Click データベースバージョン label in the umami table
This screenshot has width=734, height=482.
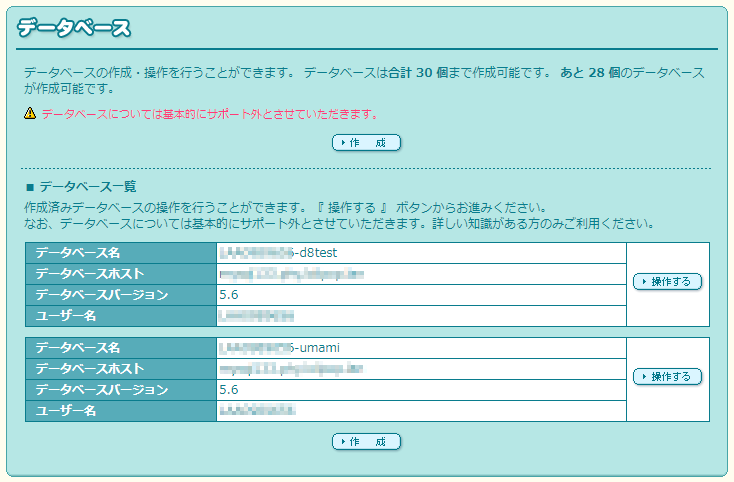(x=102, y=390)
